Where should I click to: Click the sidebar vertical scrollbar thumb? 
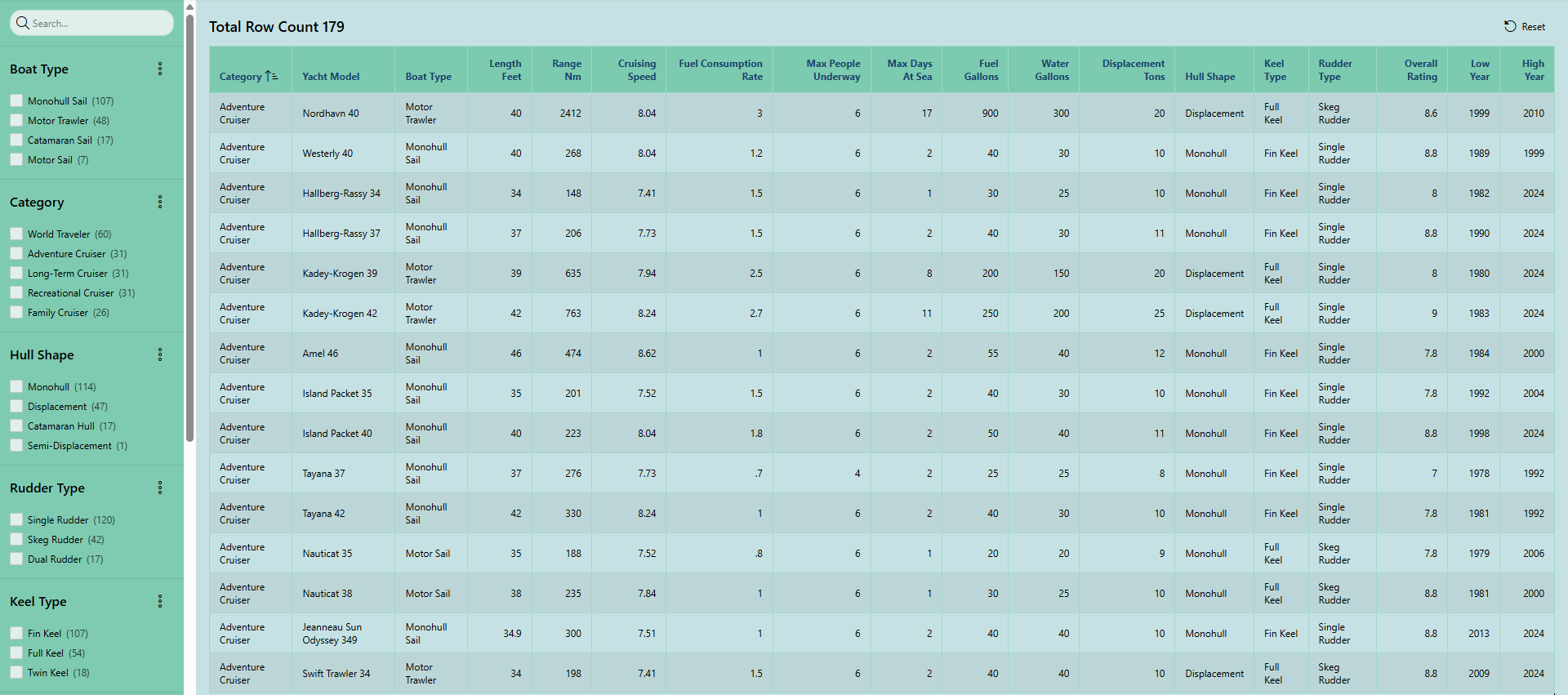[x=189, y=229]
